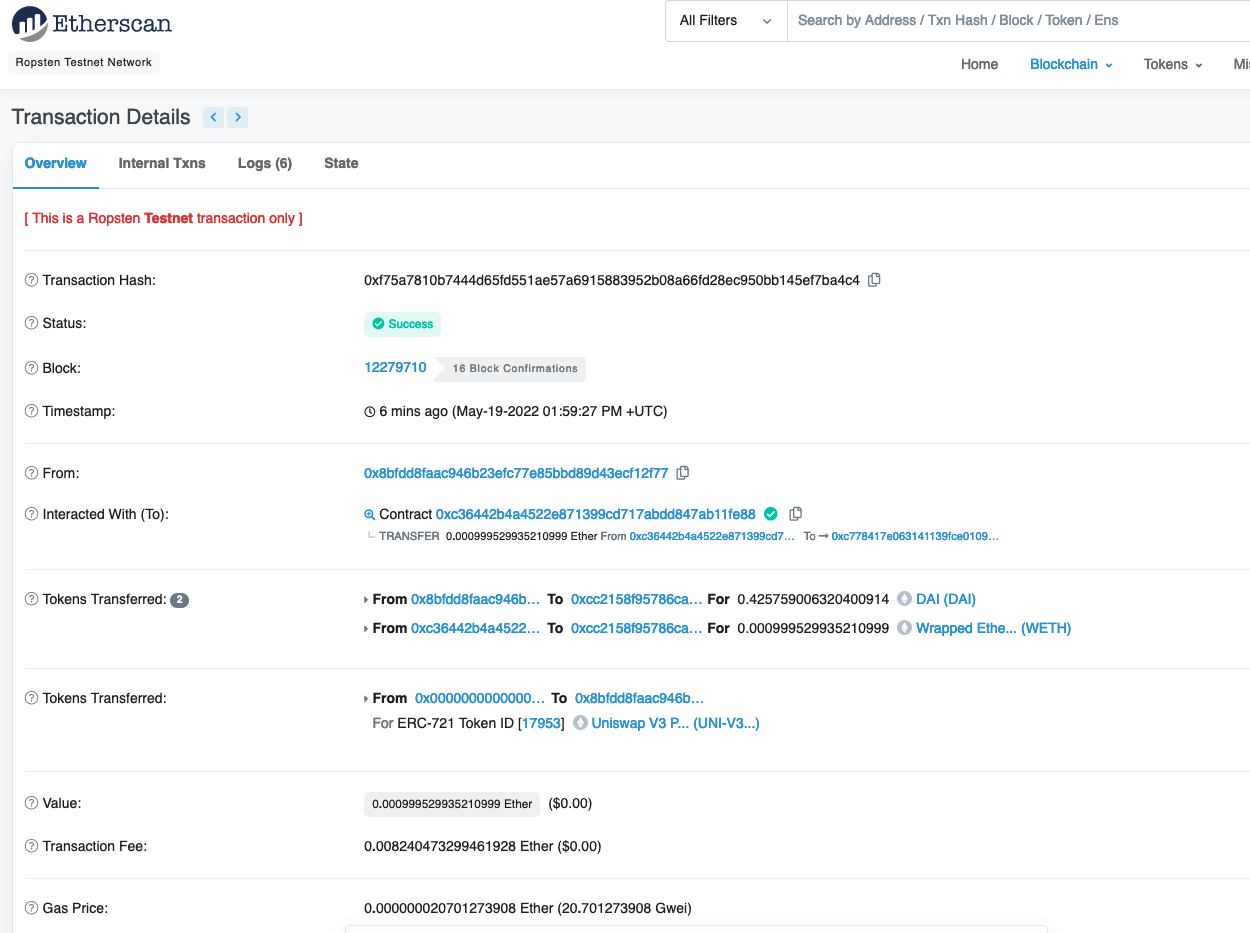Go to previous transaction arrow
1250x933 pixels.
pyautogui.click(x=213, y=117)
